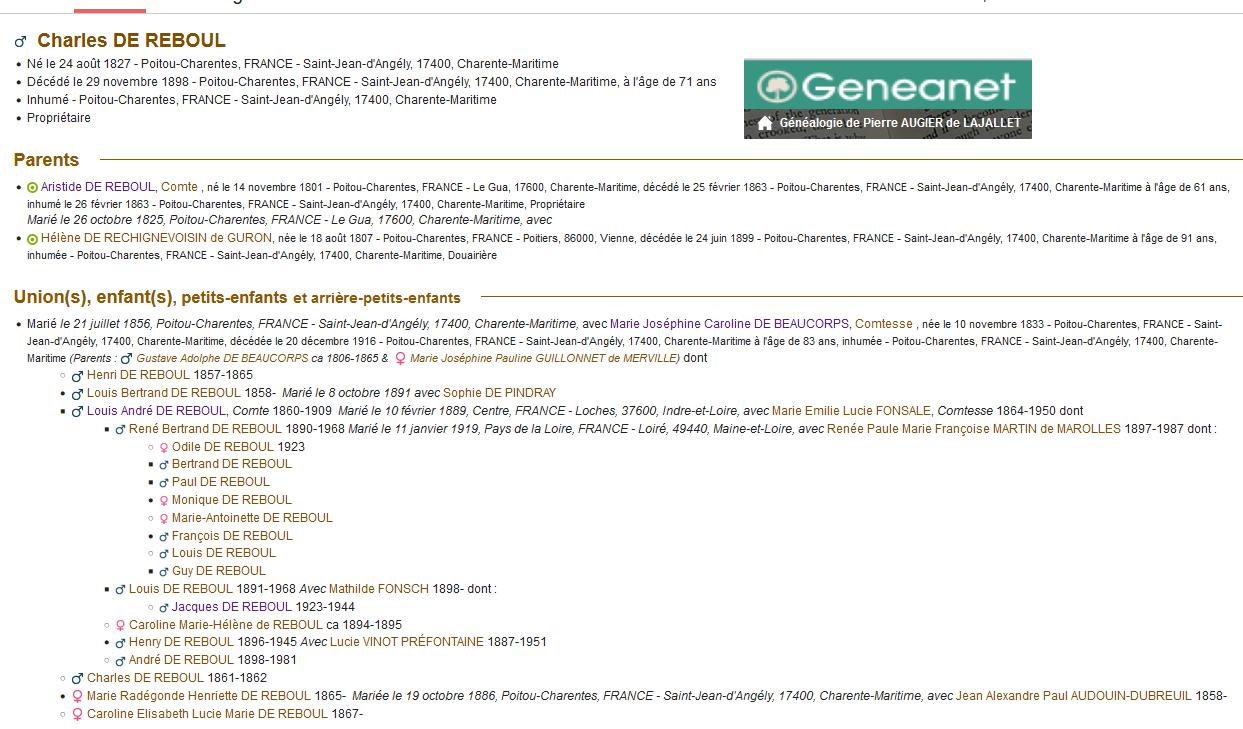Open Marie Radégonde Henriette DE REBOUL link
Screen dimensions: 1243x729
pyautogui.click(x=199, y=696)
